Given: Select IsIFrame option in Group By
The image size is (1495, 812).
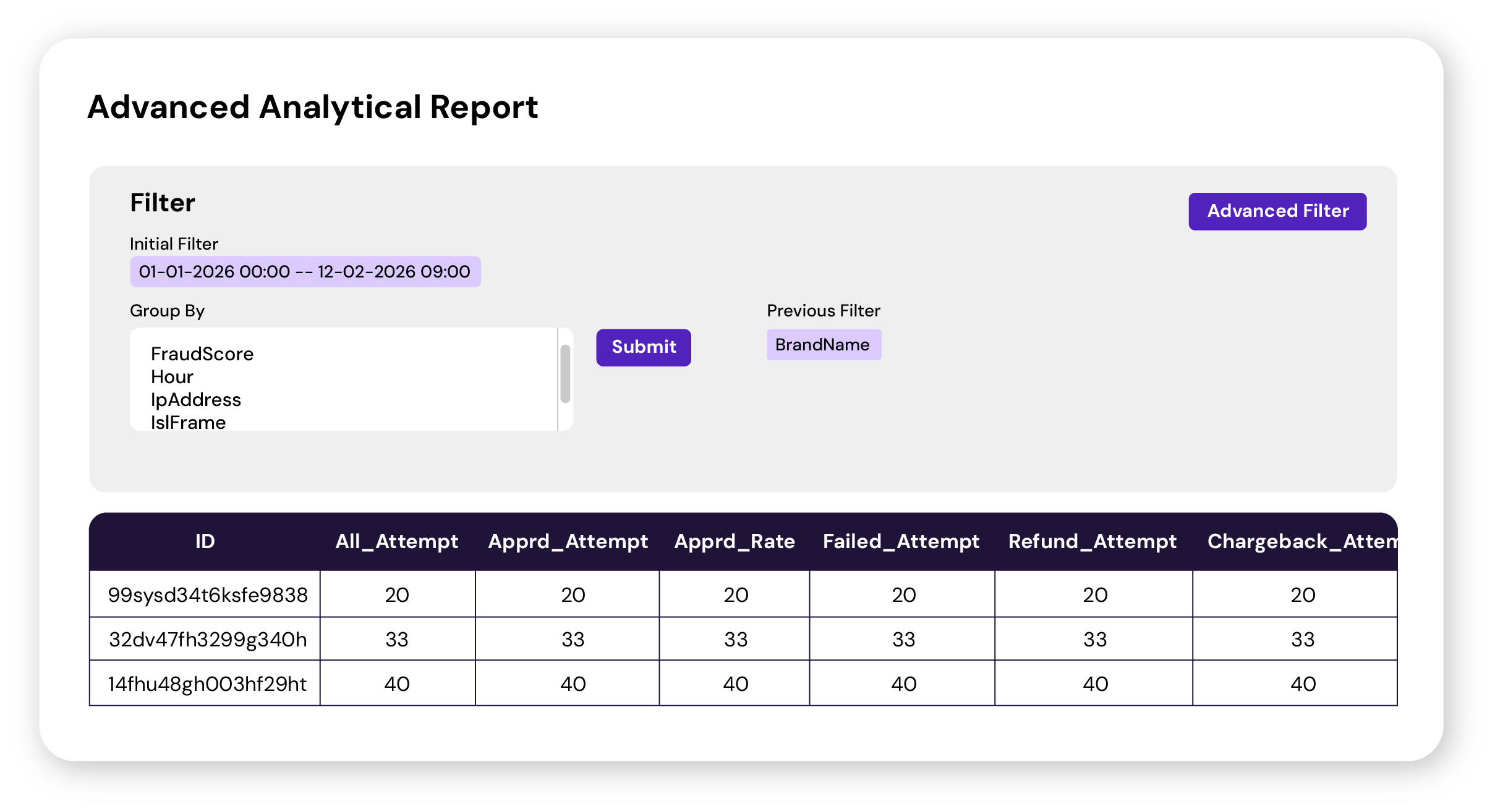Looking at the screenshot, I should 188,422.
